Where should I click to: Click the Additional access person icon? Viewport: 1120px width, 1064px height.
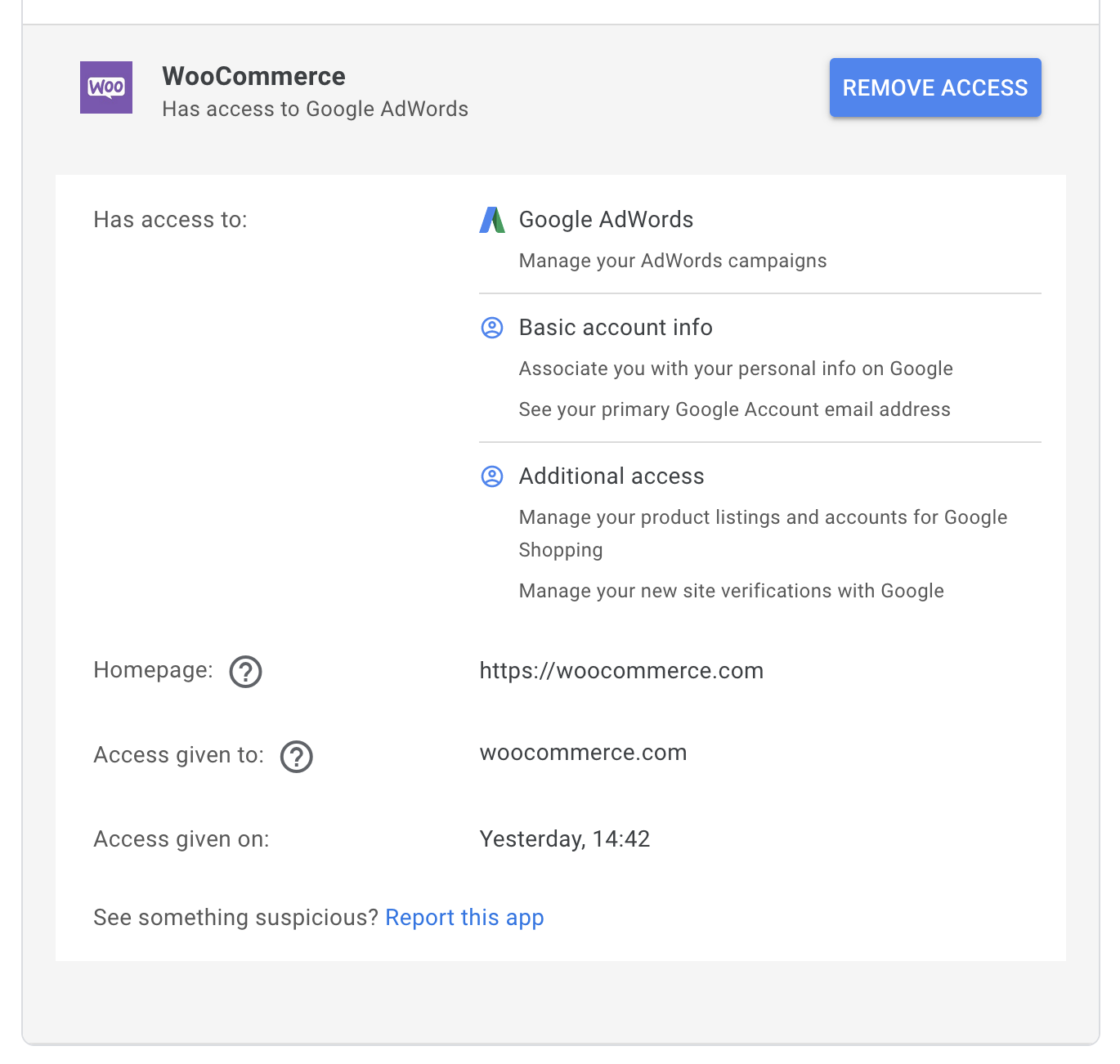(492, 476)
